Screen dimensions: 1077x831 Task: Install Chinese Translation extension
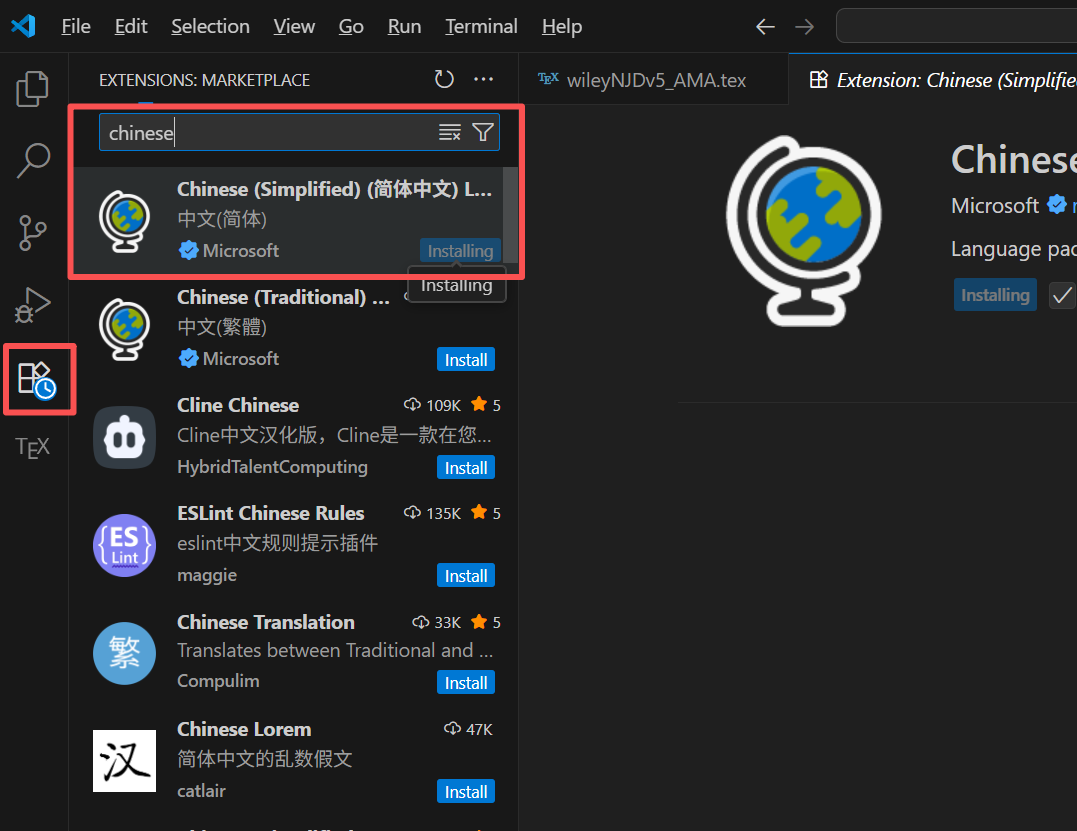click(466, 683)
